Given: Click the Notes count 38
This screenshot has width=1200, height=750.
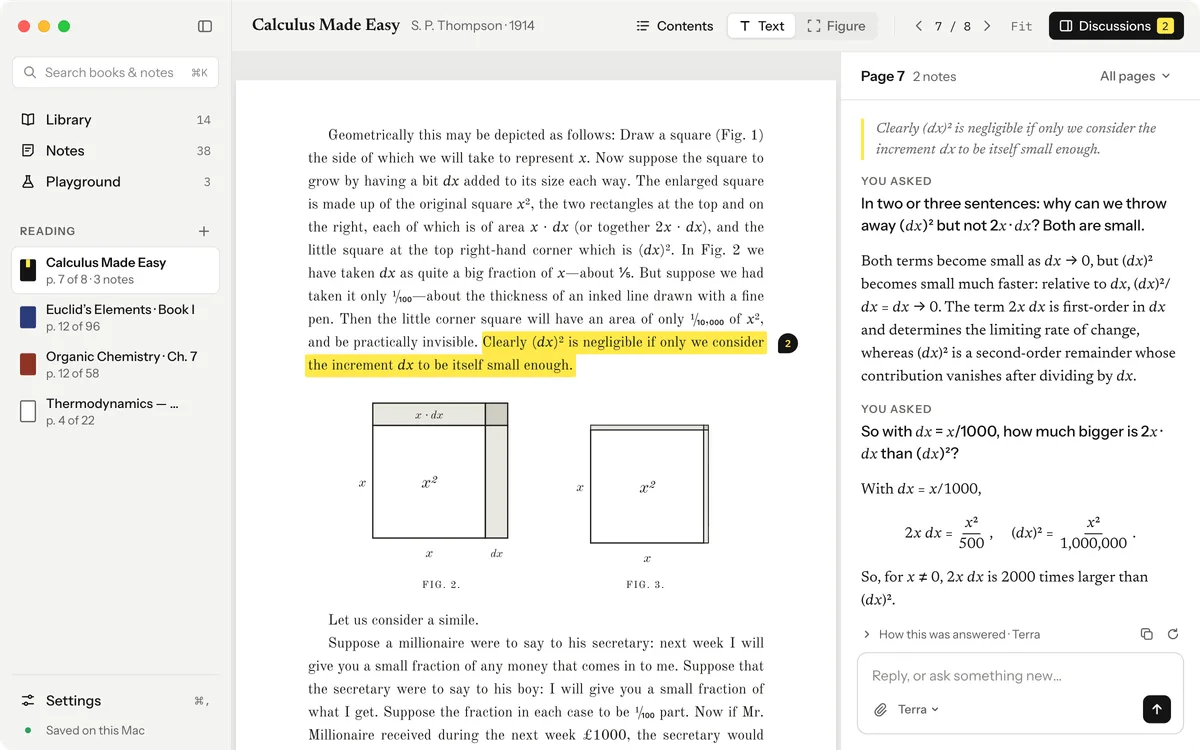Looking at the screenshot, I should point(204,150).
